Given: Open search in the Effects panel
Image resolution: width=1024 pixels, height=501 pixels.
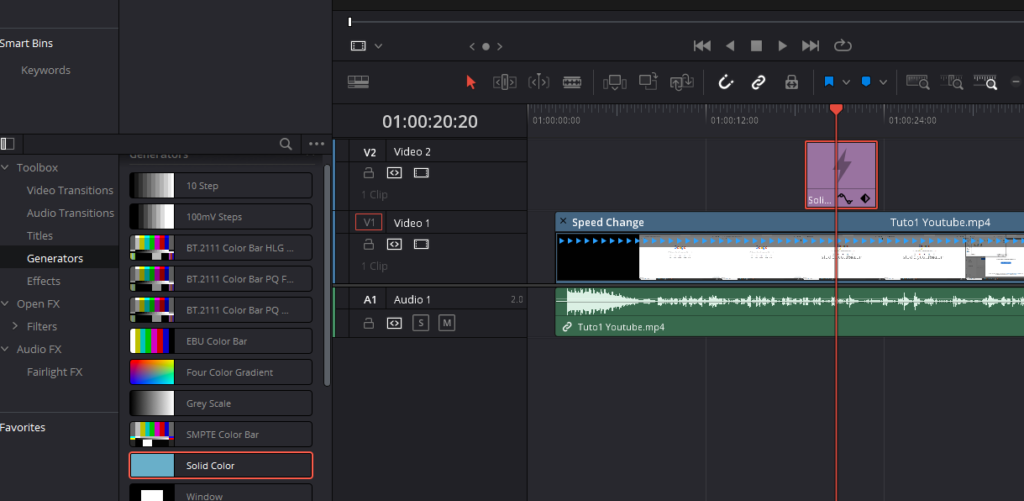Looking at the screenshot, I should pyautogui.click(x=286, y=144).
